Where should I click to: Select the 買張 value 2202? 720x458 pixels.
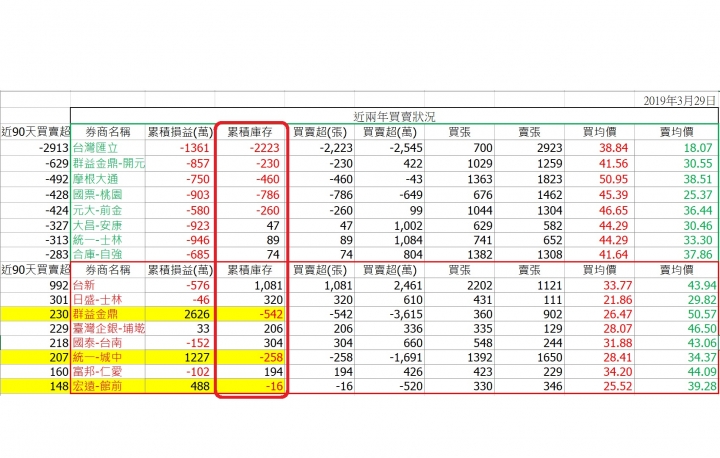tap(480, 285)
